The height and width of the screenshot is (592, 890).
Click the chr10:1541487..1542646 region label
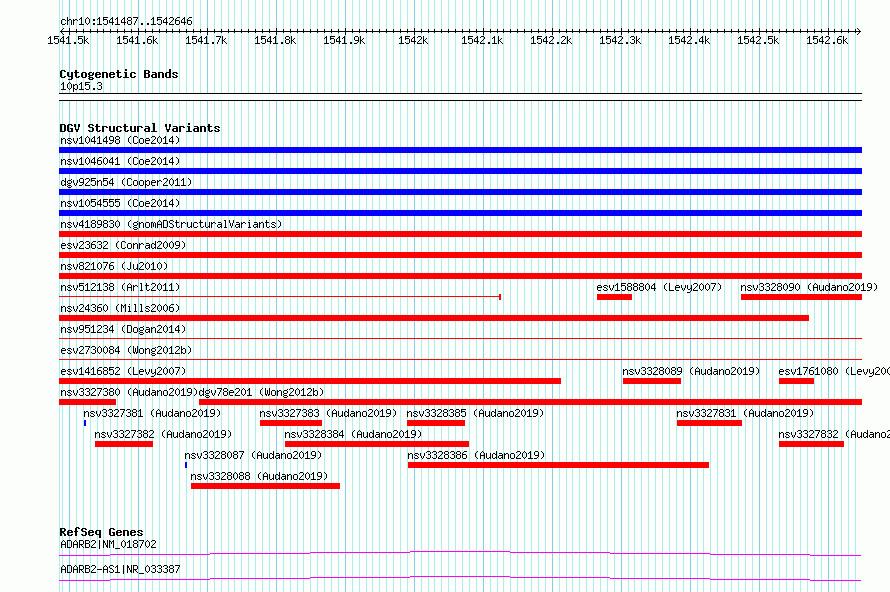click(x=126, y=22)
